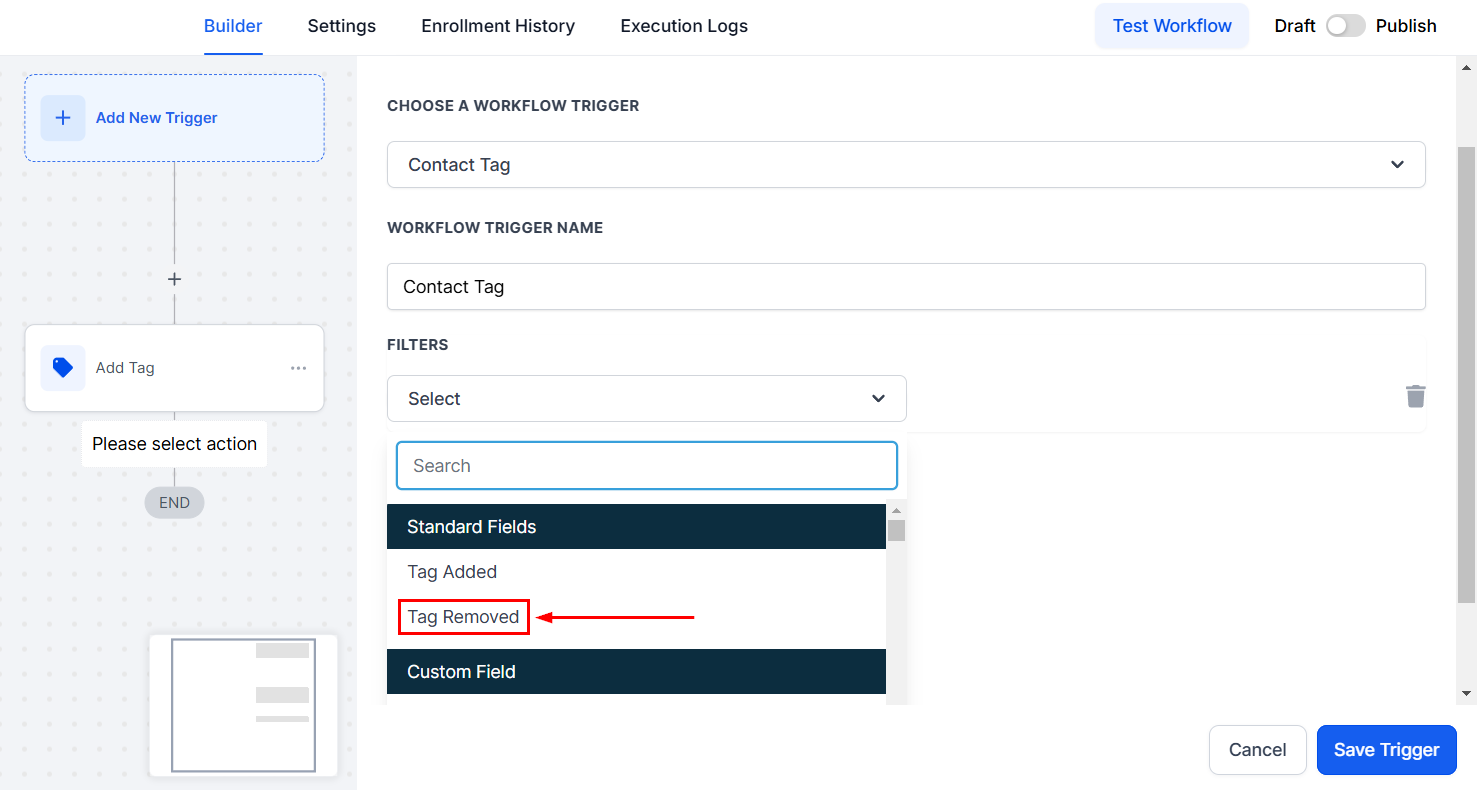Toggle the Draft/Publish switch
Viewport: 1477px width, 790px height.
pyautogui.click(x=1345, y=26)
